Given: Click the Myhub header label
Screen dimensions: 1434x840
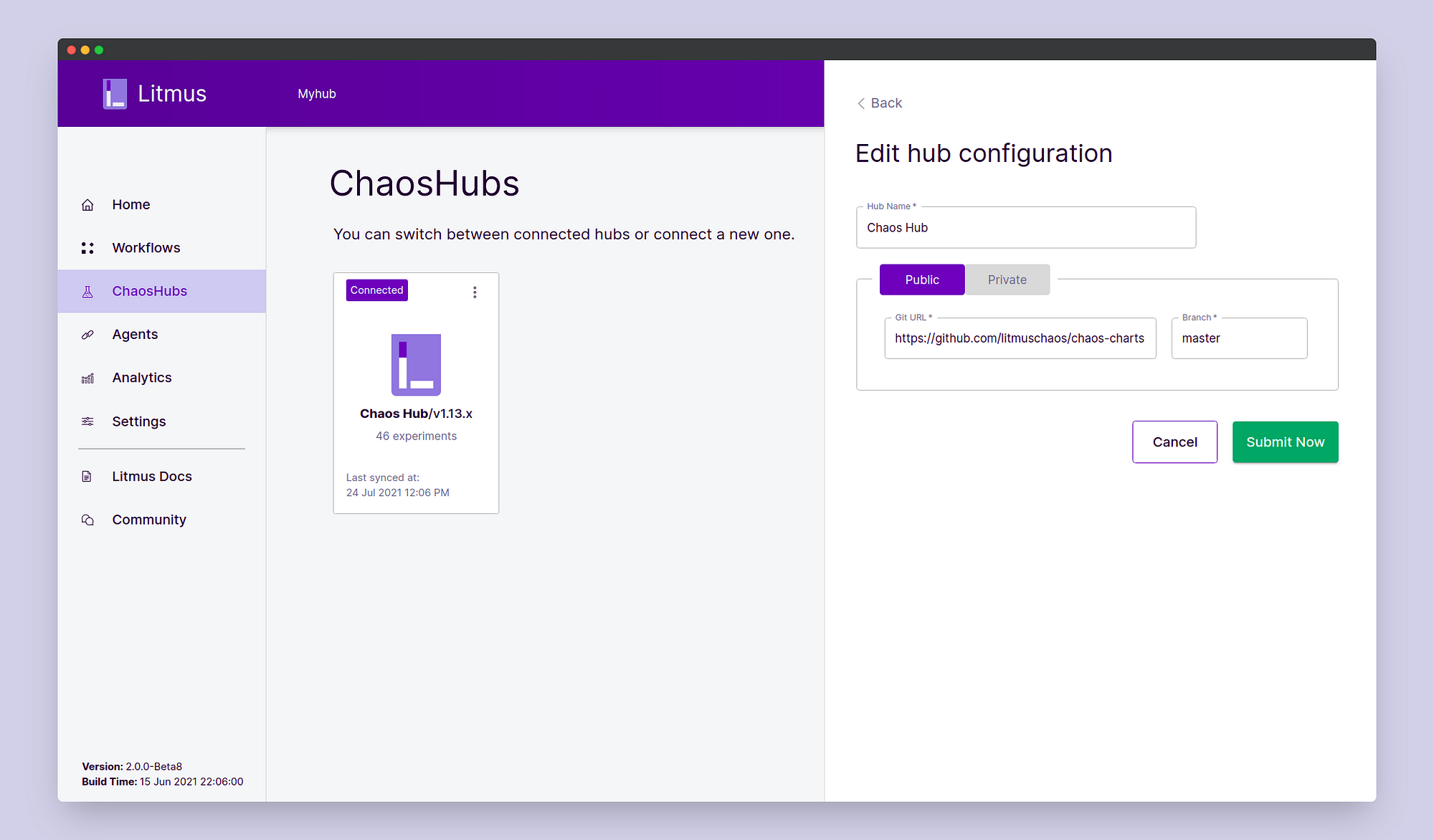Looking at the screenshot, I should [317, 94].
